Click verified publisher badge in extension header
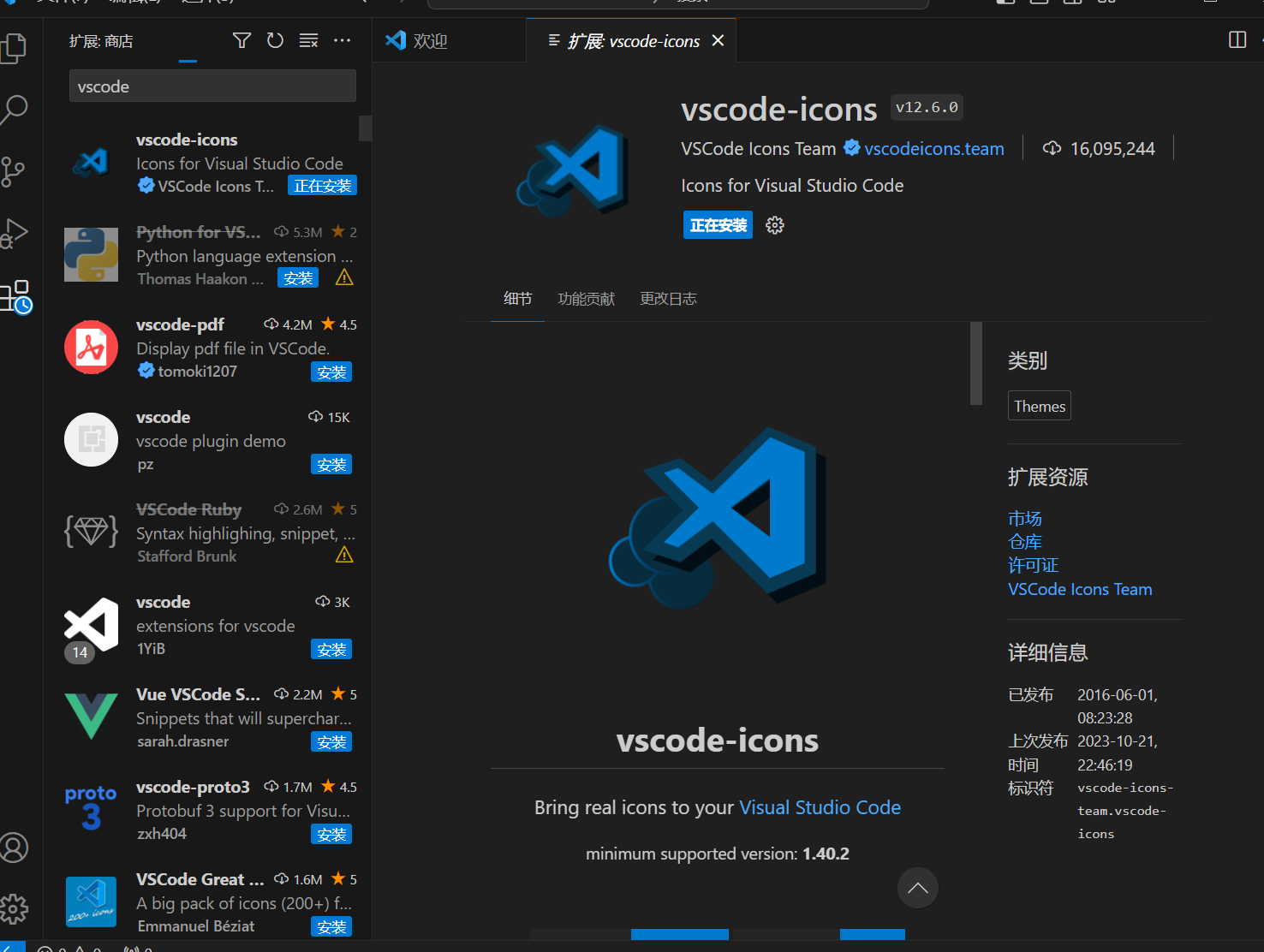 (852, 148)
